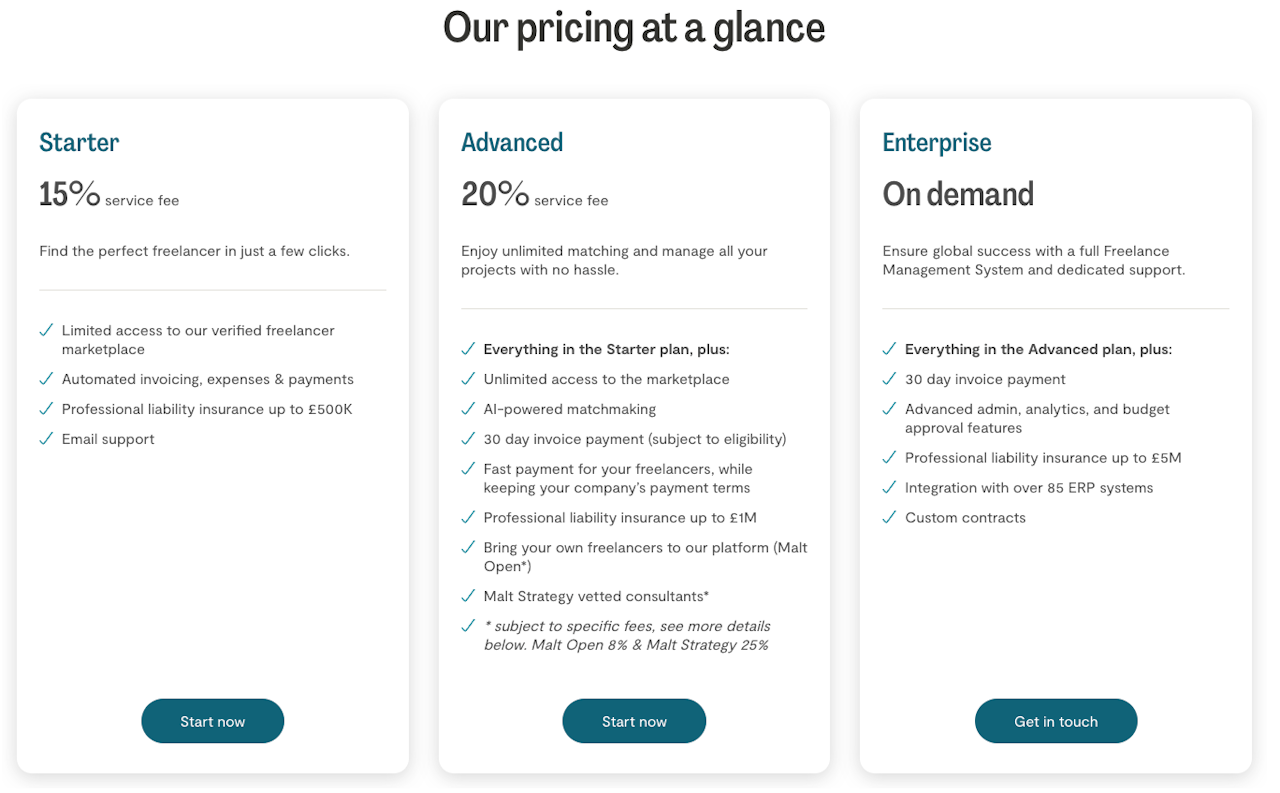Click checkmark beside Malt Strategy vetted consultants

(x=468, y=596)
